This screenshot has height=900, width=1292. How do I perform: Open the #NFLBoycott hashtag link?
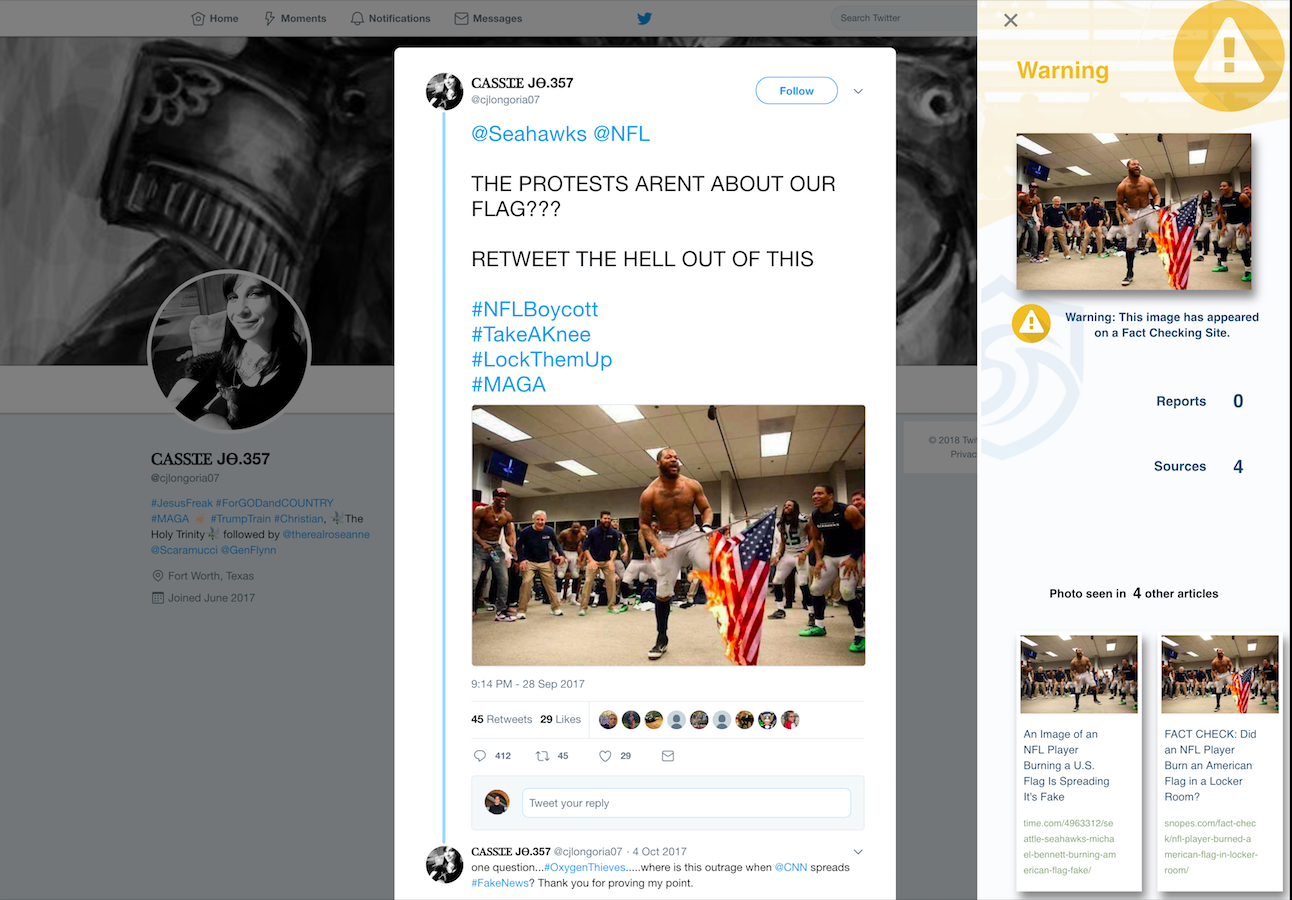point(534,309)
